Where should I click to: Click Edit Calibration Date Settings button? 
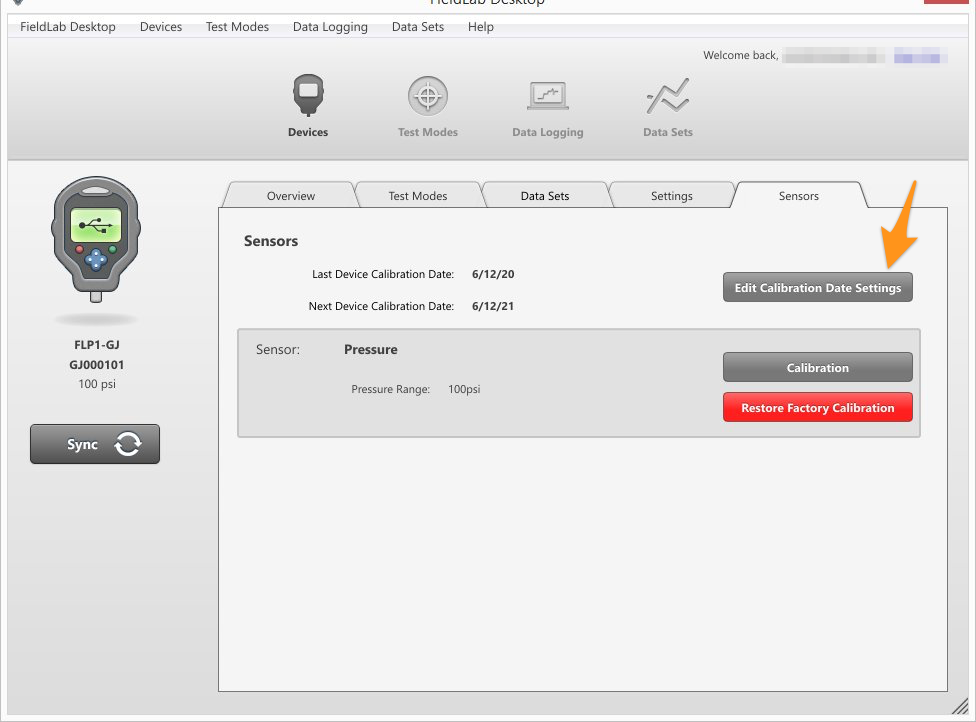pyautogui.click(x=818, y=288)
